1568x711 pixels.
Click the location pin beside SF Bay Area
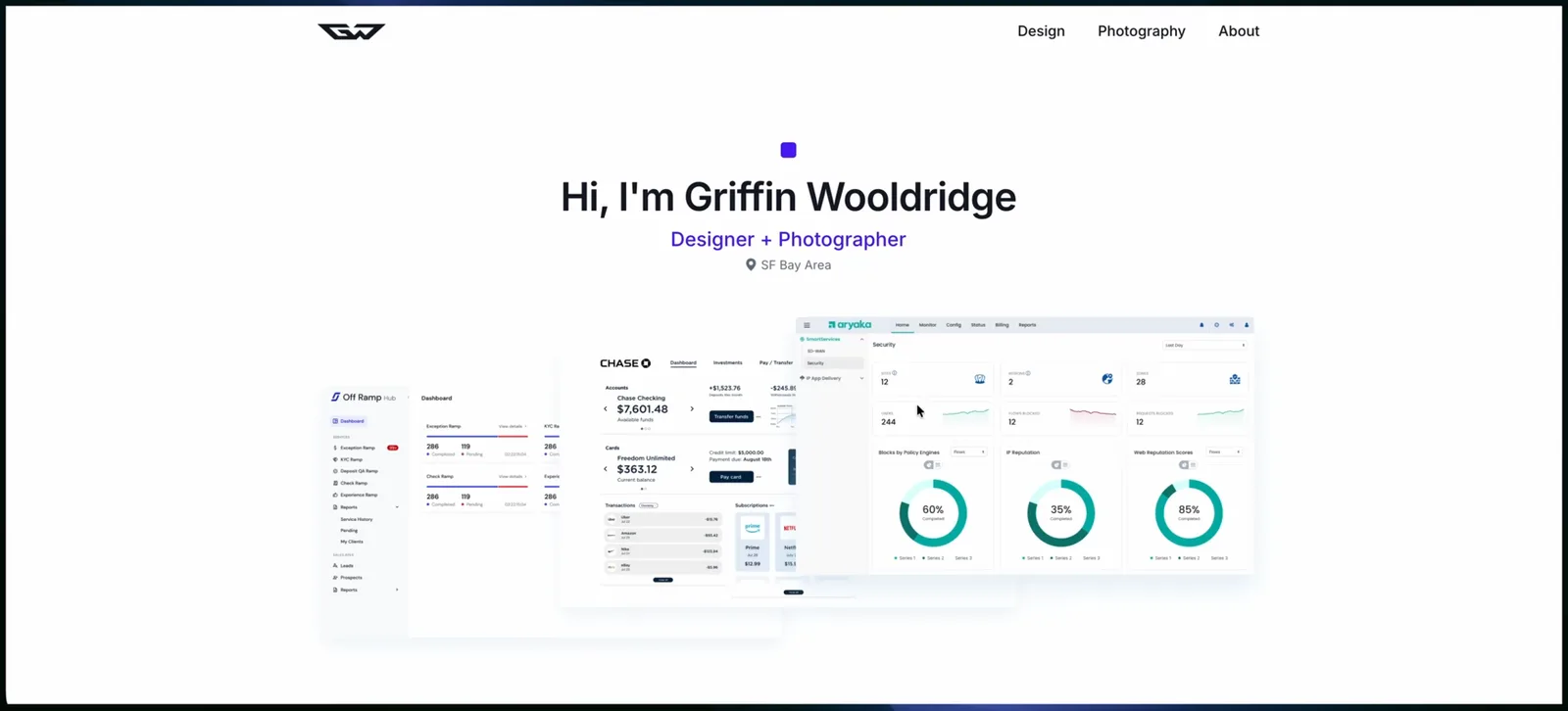pyautogui.click(x=751, y=264)
